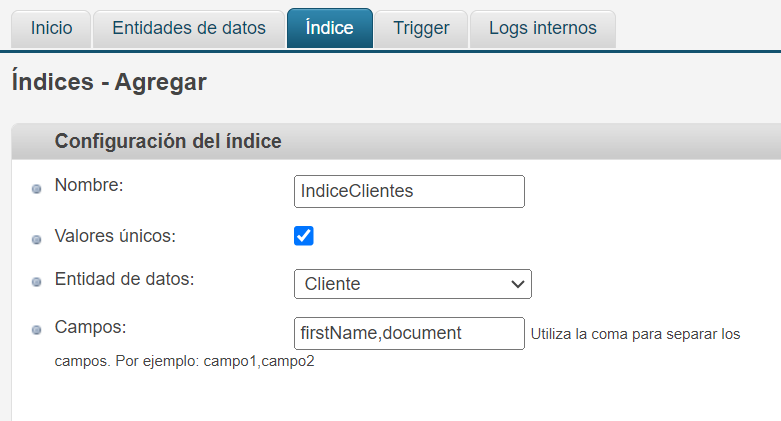Select the Índice tab
The height and width of the screenshot is (421, 781).
click(x=330, y=28)
